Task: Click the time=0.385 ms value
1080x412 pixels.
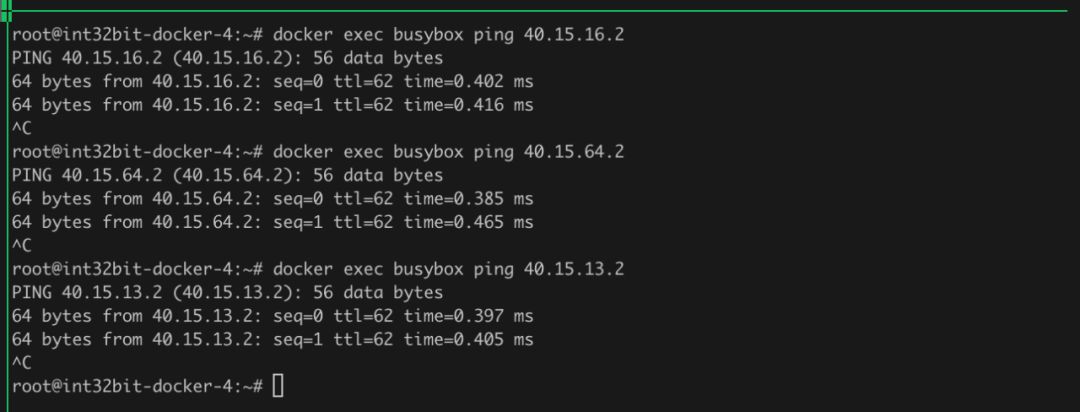Action: pyautogui.click(x=468, y=198)
